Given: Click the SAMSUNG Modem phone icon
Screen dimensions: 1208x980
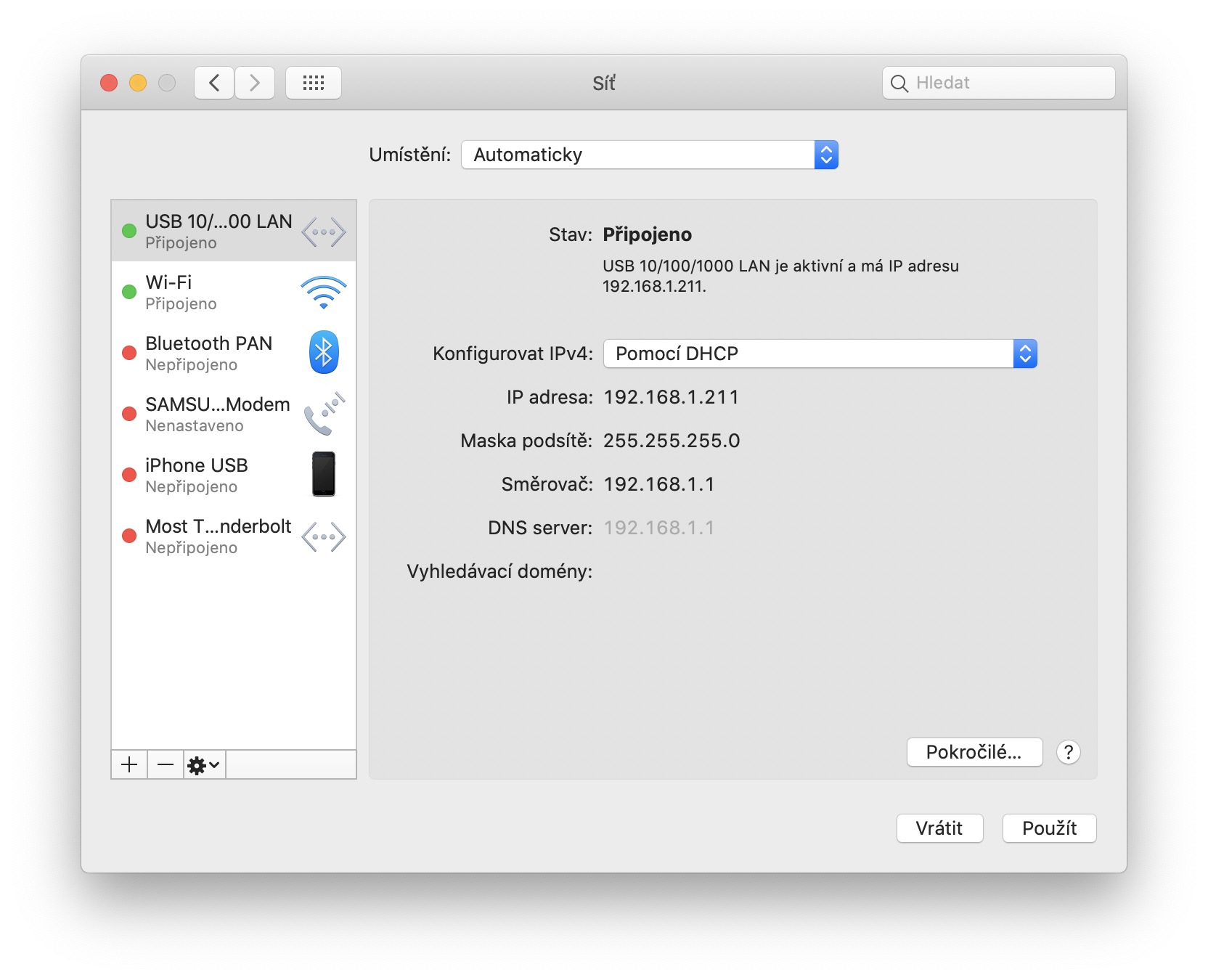Looking at the screenshot, I should (x=324, y=414).
